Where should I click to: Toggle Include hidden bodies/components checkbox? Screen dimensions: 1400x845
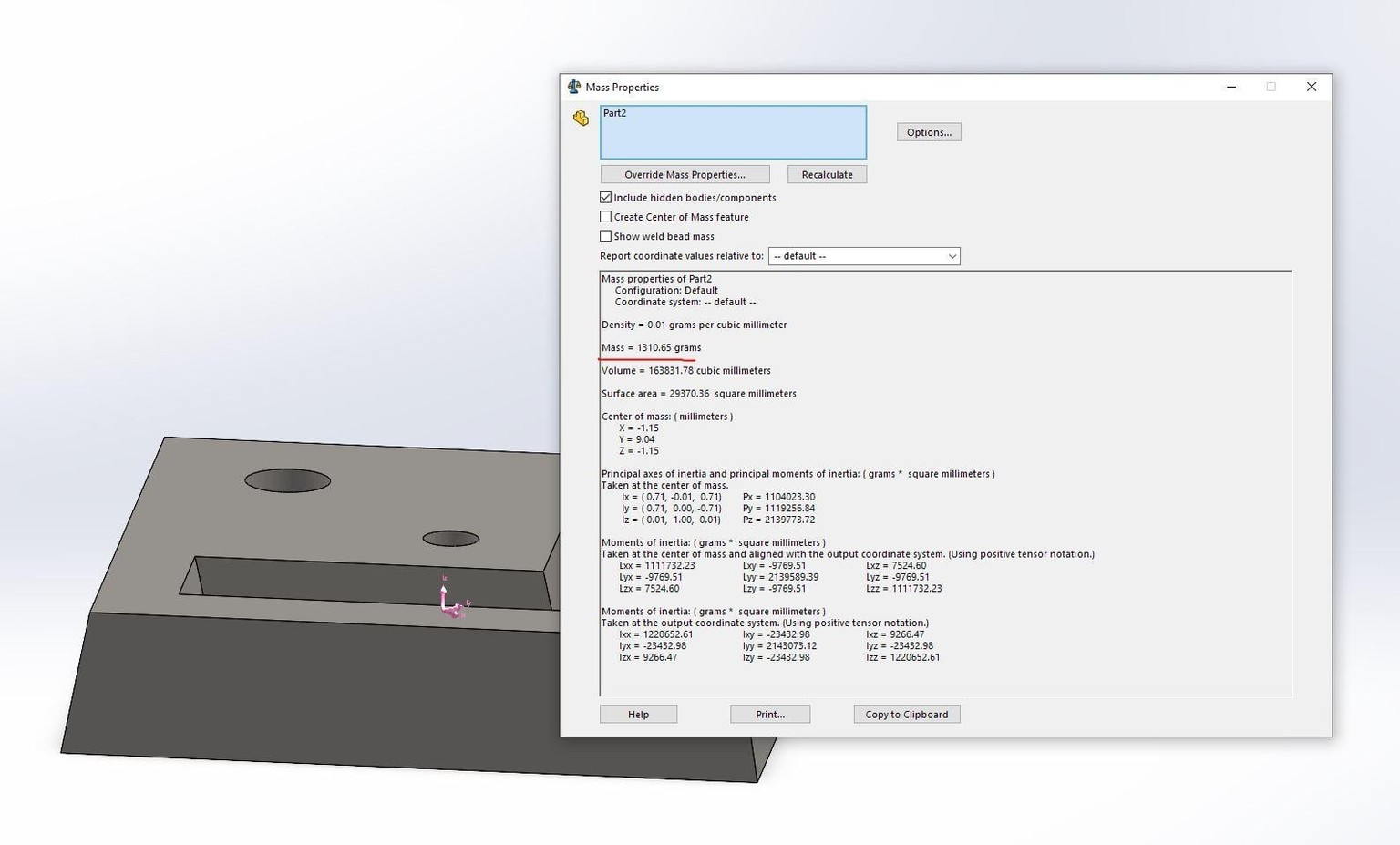[x=605, y=197]
